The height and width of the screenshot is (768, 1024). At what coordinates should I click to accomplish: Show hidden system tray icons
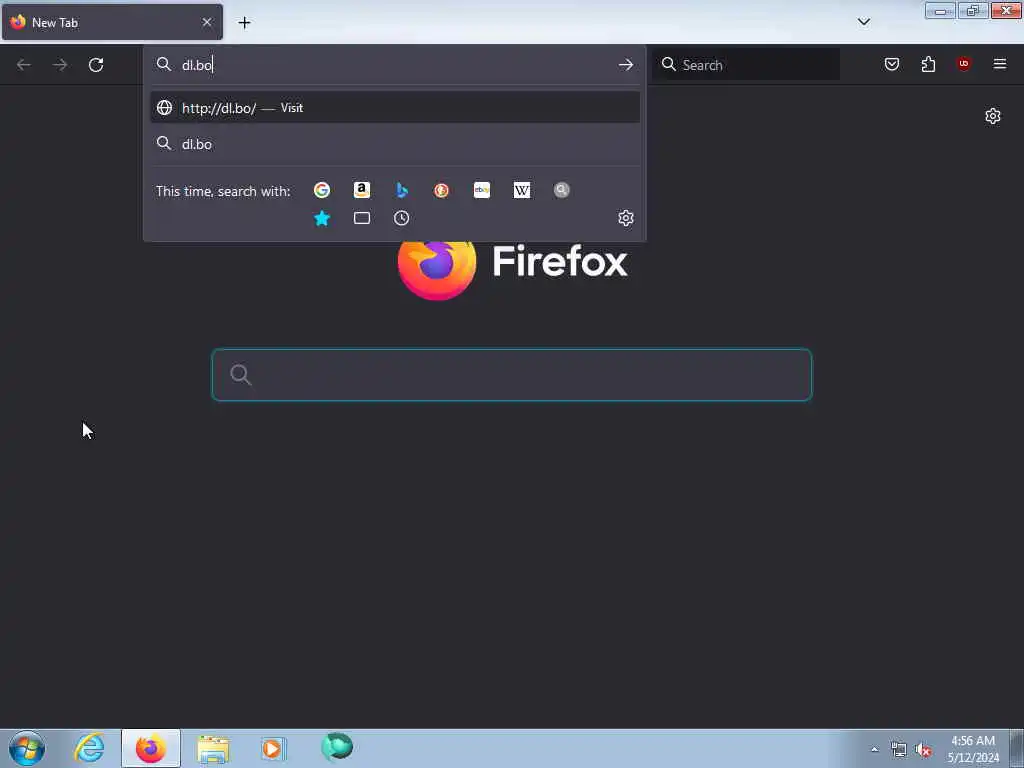[874, 749]
